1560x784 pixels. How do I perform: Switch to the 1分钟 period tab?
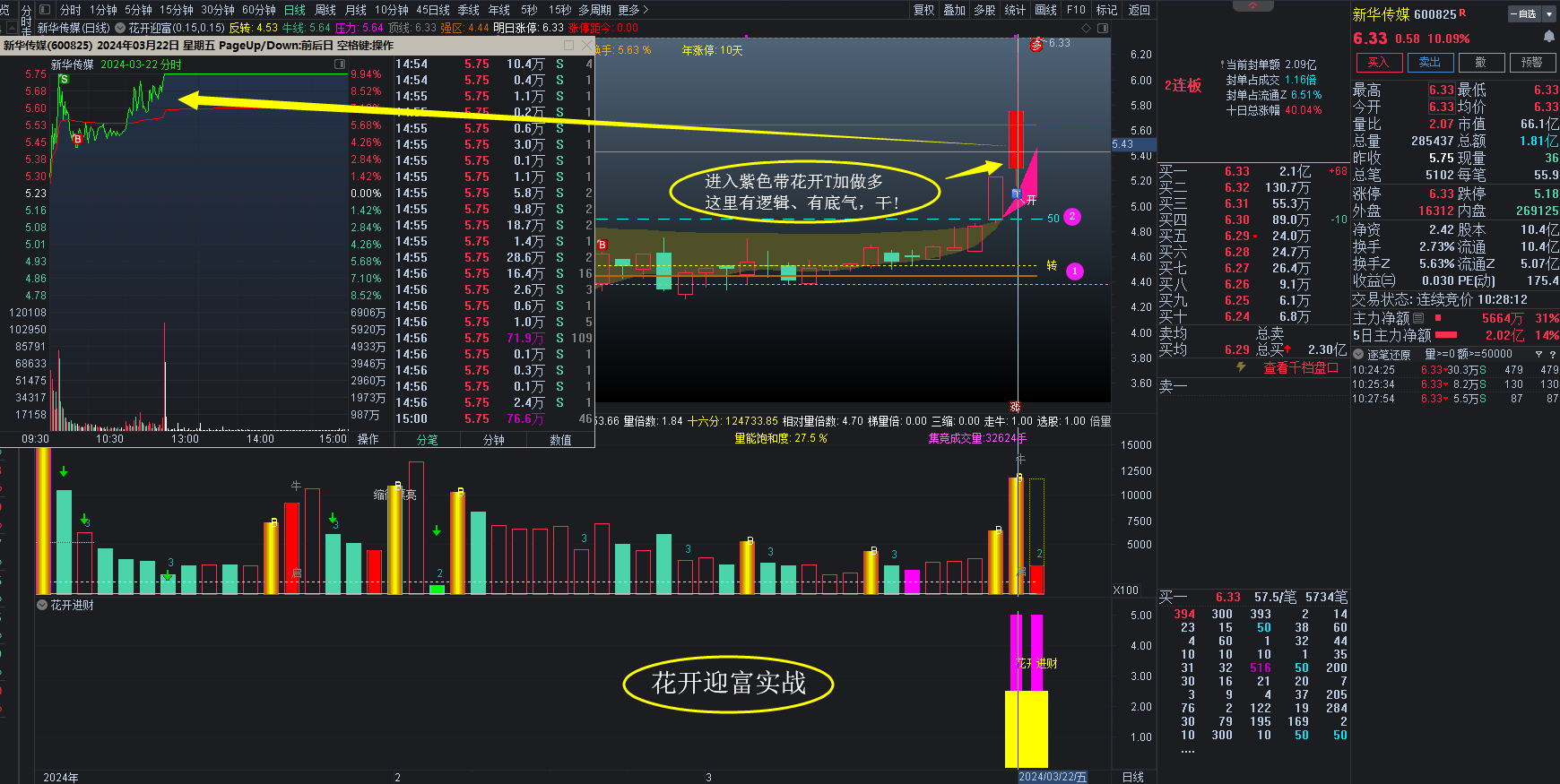(104, 10)
